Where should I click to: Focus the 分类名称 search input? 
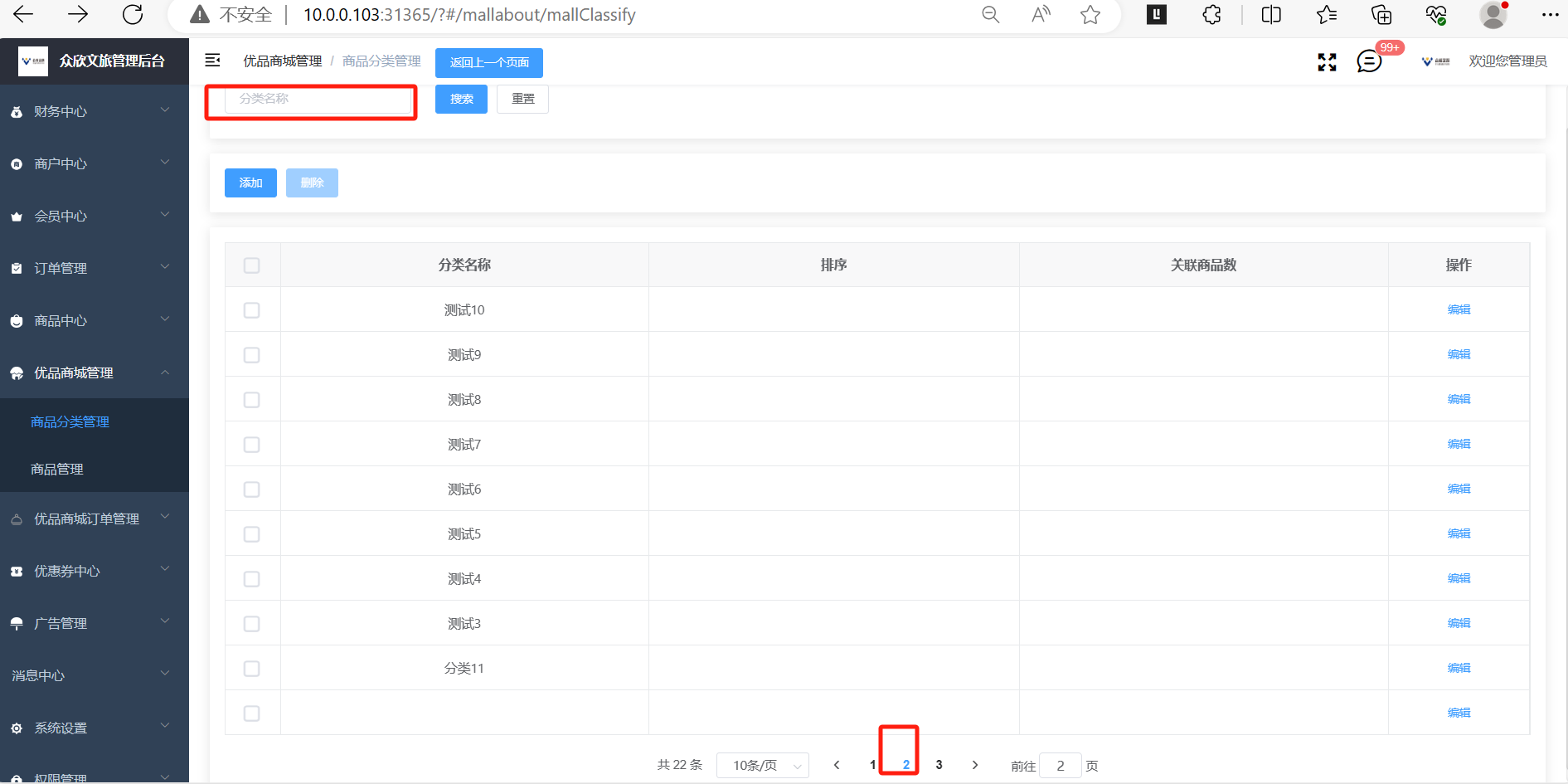318,99
